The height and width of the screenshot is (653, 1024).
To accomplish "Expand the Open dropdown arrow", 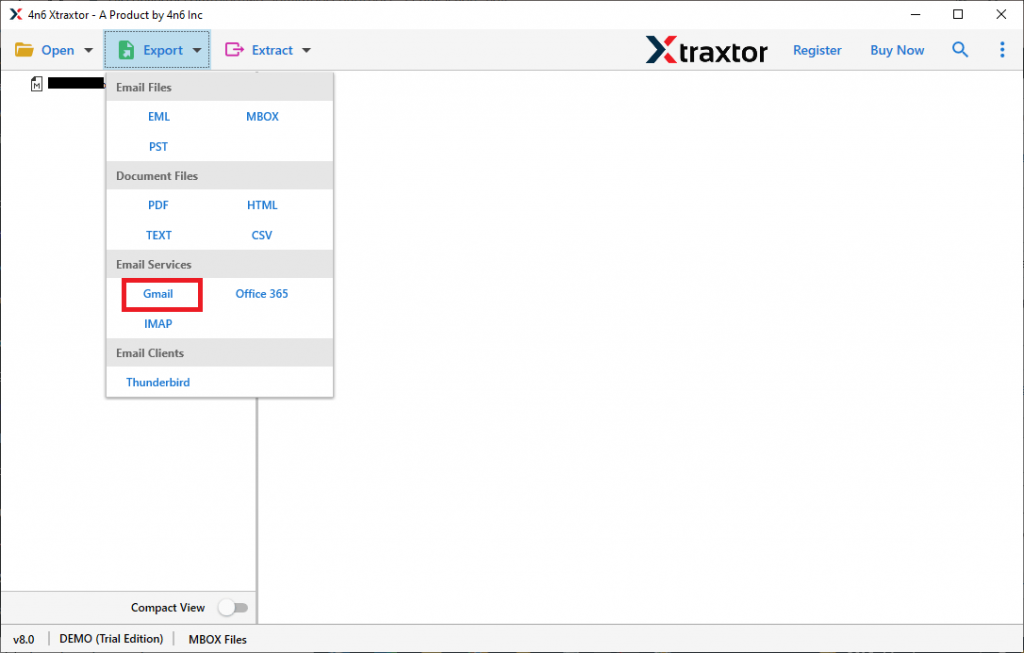I will tap(89, 50).
